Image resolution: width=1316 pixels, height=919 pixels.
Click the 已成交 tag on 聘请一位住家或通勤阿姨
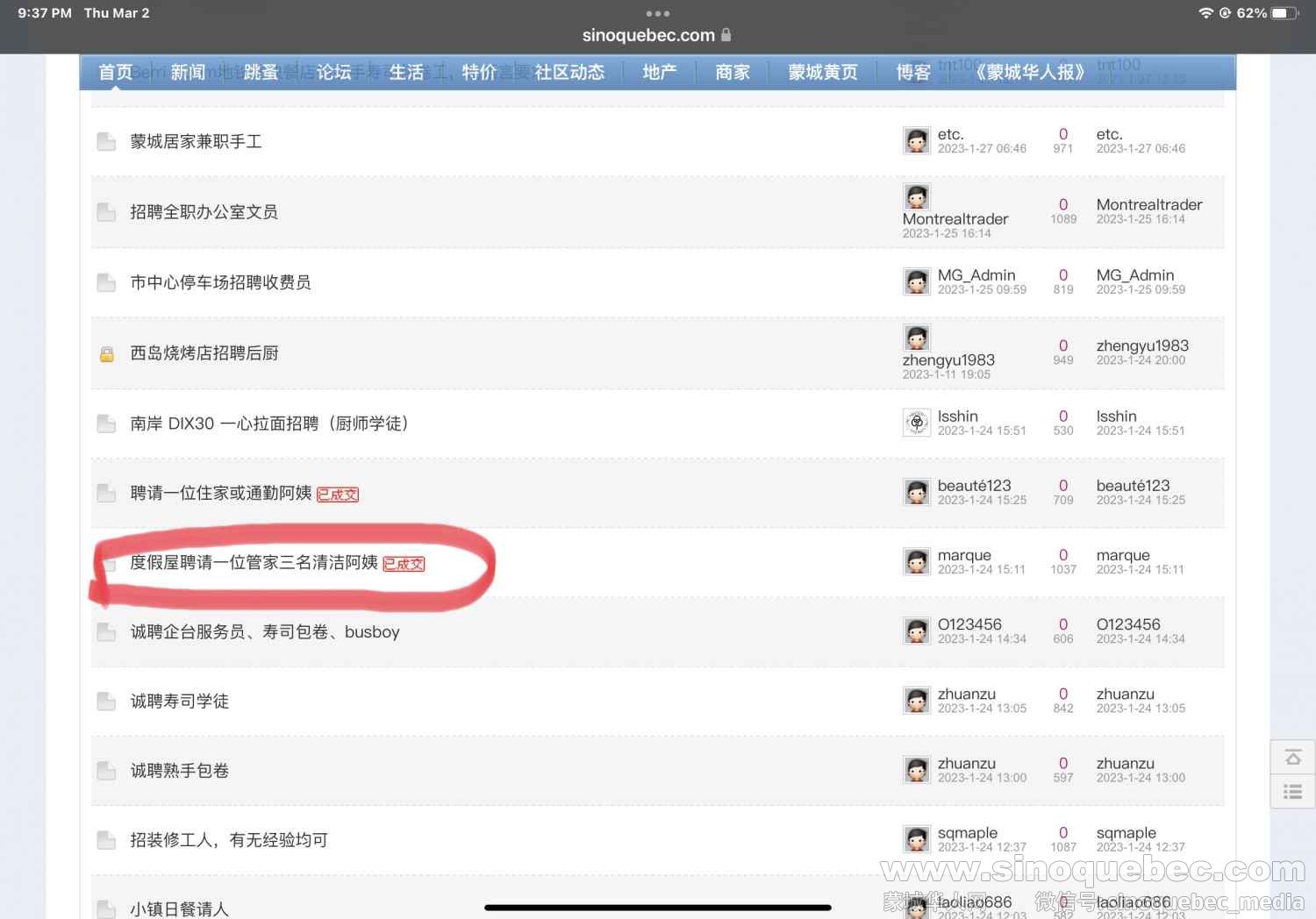338,495
